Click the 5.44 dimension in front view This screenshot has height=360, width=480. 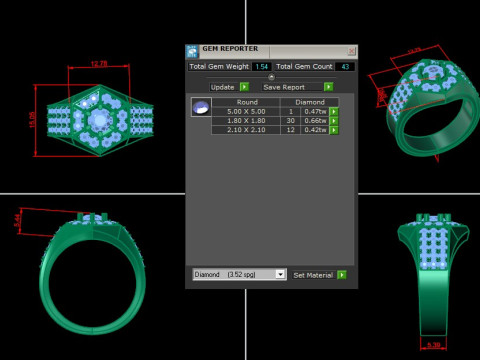pos(17,220)
